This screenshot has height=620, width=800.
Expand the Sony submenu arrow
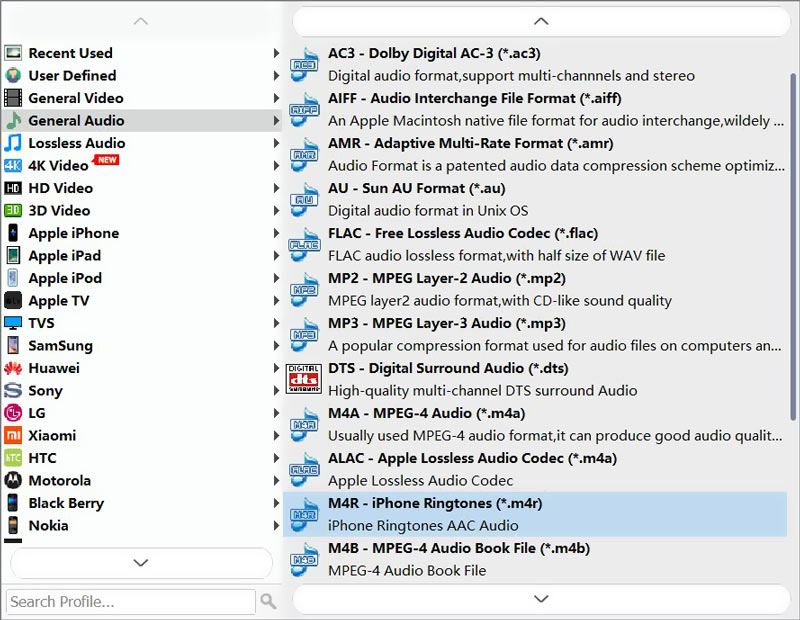click(x=276, y=390)
